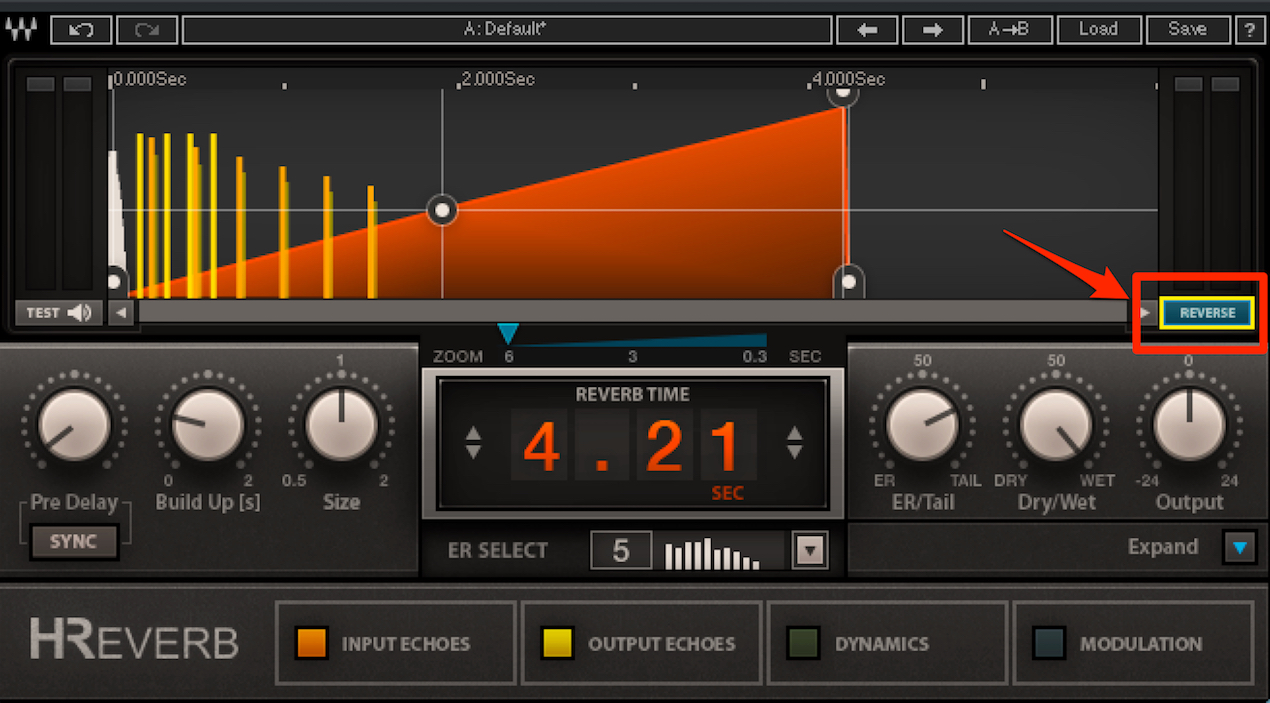Open the DYNAMICS tab label
The width and height of the screenshot is (1270, 703).
(x=882, y=644)
